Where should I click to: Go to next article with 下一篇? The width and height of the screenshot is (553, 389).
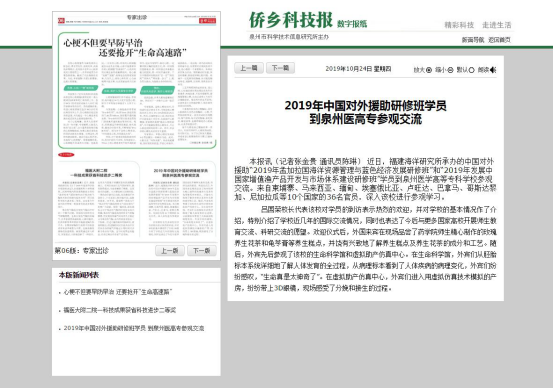pyautogui.click(x=280, y=68)
